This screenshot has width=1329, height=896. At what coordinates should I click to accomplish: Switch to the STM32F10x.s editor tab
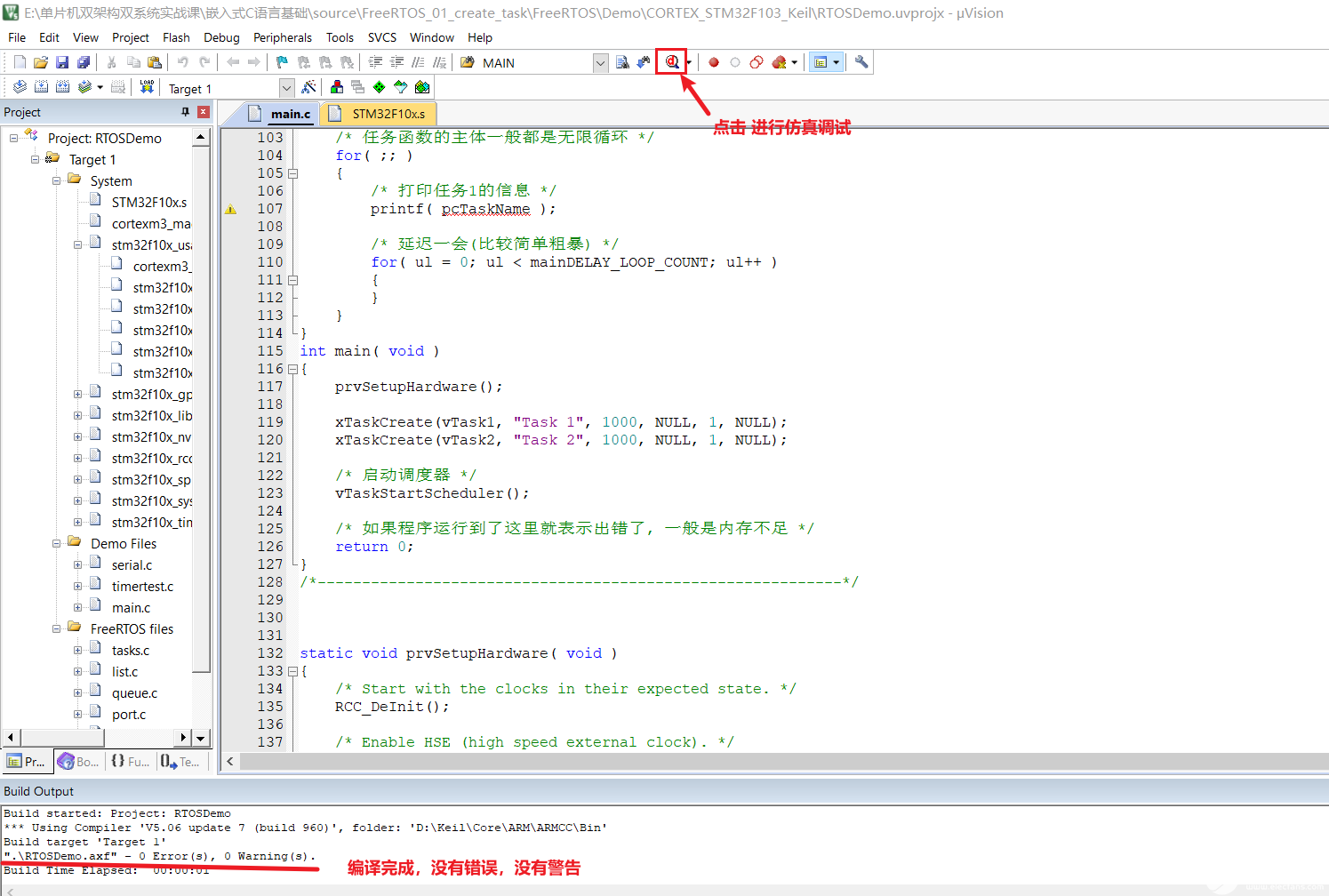tap(388, 114)
